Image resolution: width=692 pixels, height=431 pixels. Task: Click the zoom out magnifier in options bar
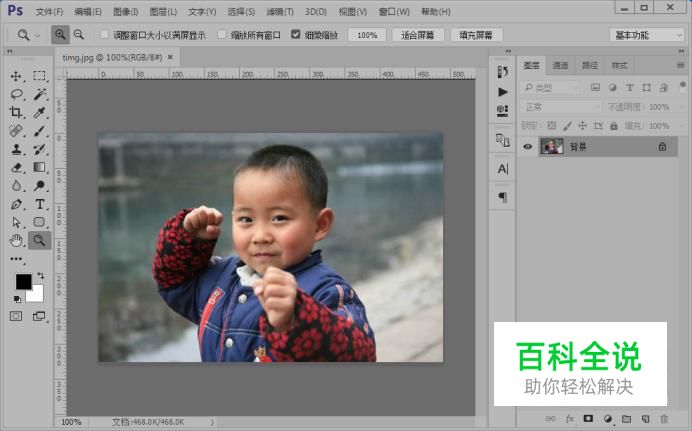pos(79,34)
